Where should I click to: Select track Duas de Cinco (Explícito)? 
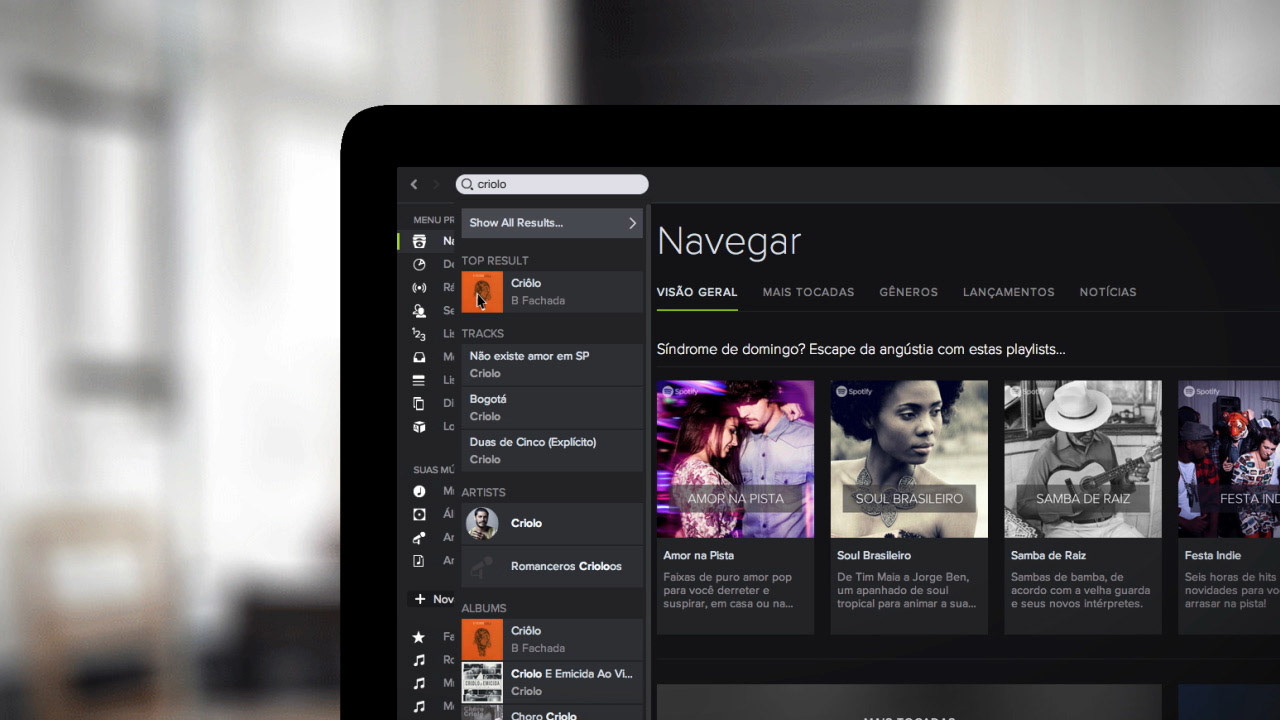[552, 451]
